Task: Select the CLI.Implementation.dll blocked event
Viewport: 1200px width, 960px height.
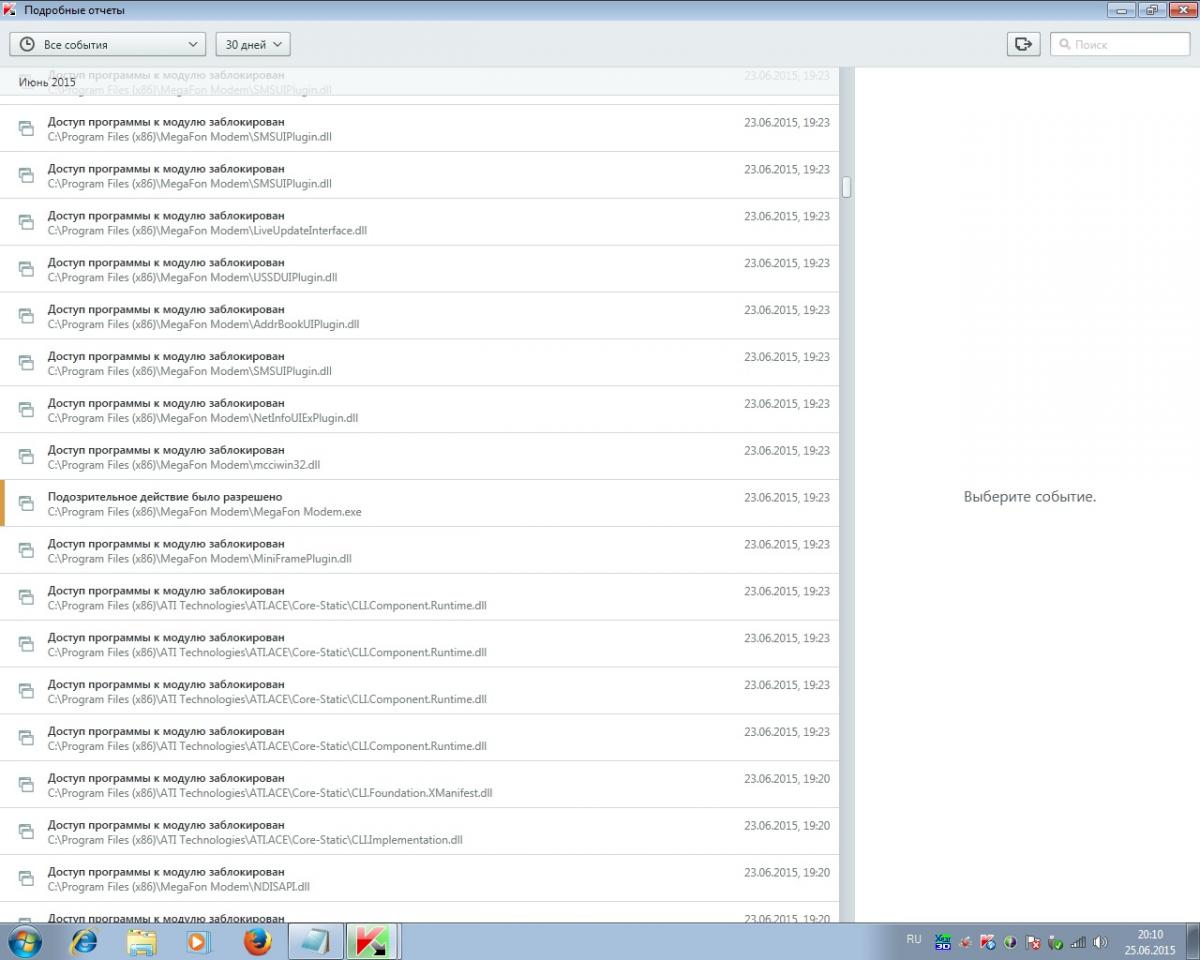Action: coord(419,831)
